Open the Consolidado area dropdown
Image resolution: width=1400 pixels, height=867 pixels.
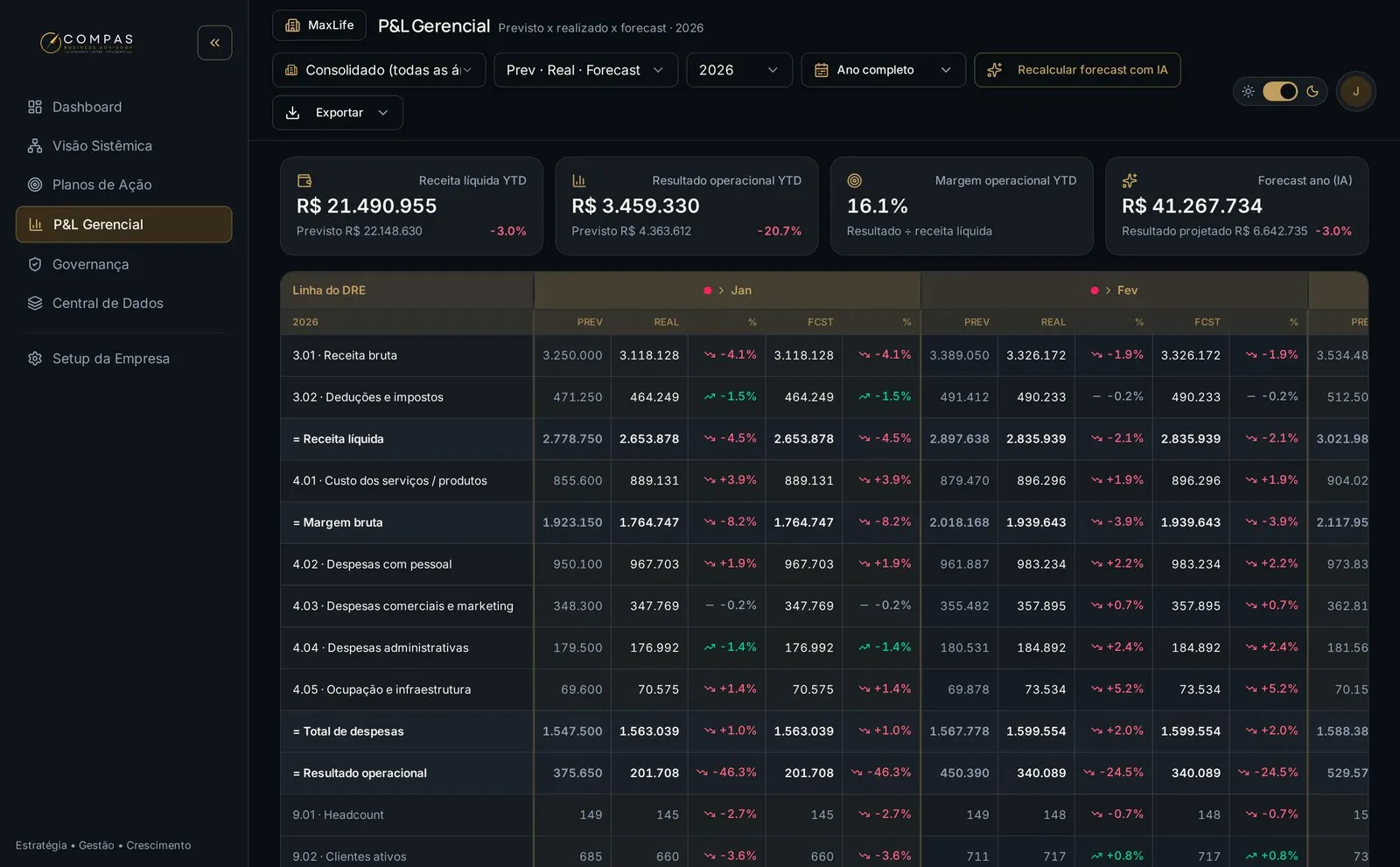pos(379,70)
